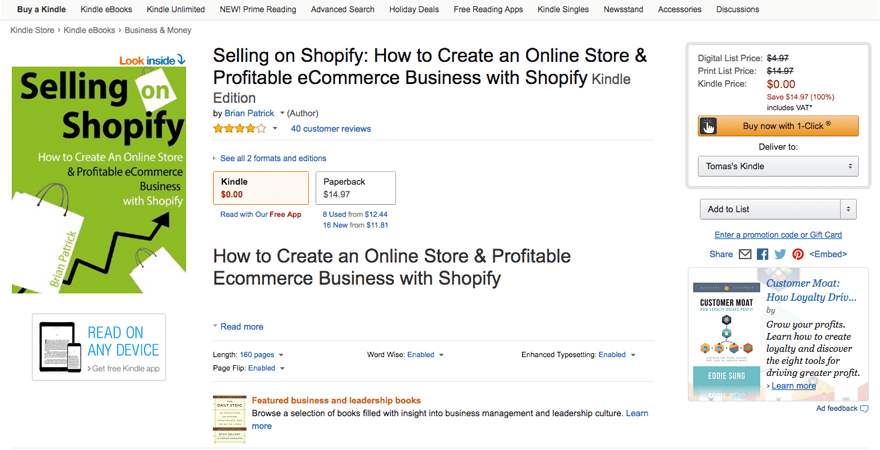Share this book on Facebook
The width and height of the screenshot is (880, 450).
(762, 254)
